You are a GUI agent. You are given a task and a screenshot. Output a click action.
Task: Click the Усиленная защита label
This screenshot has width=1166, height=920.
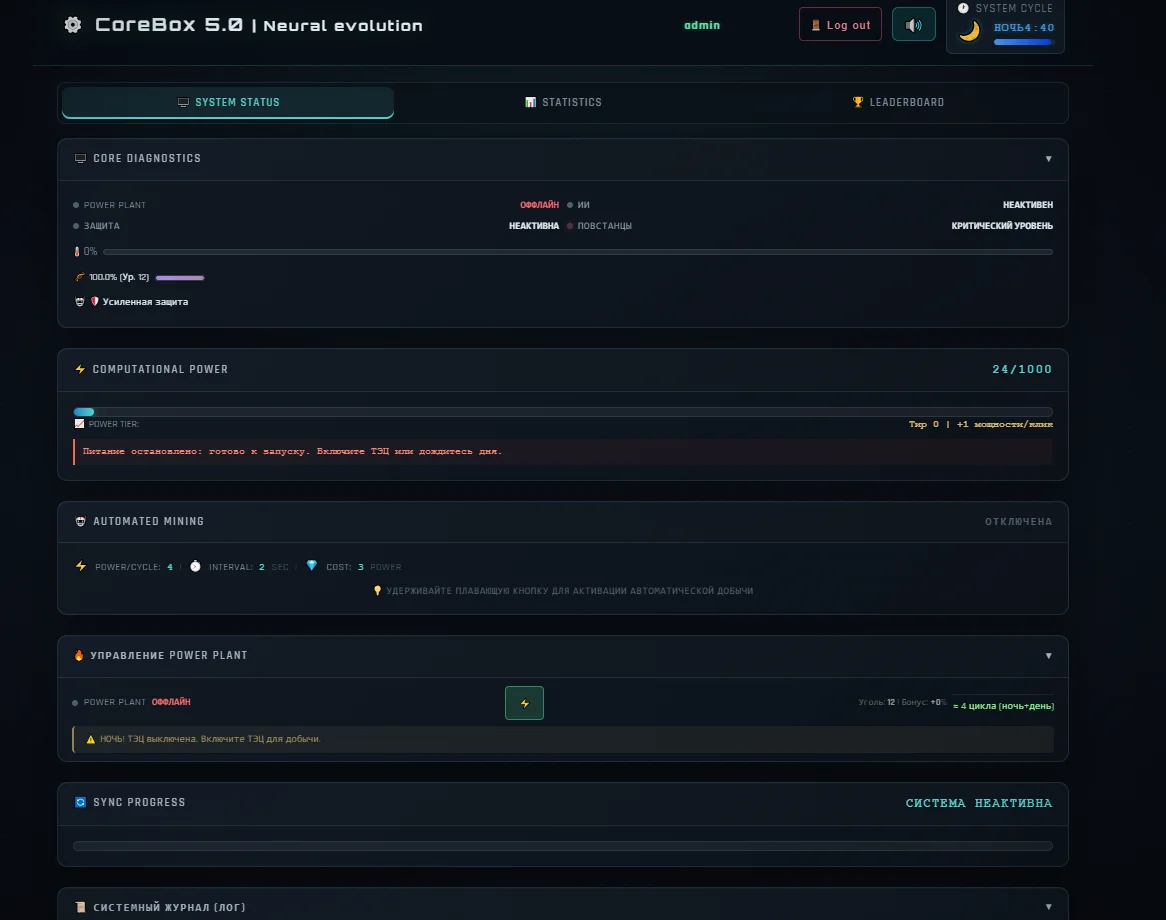145,302
